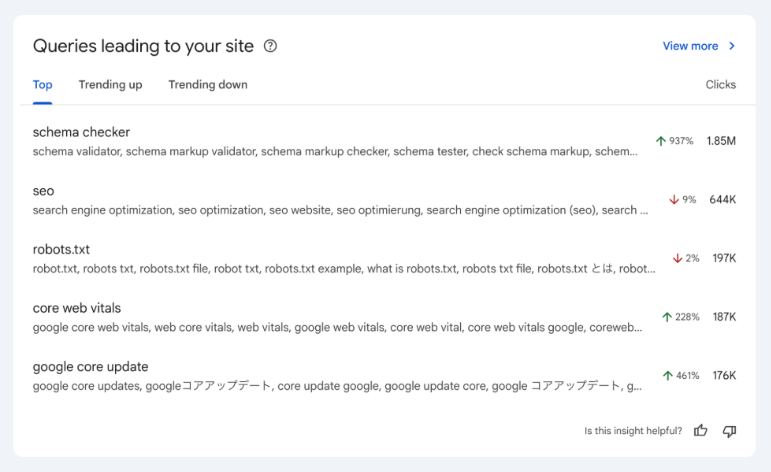Open the schema checker query

click(81, 132)
